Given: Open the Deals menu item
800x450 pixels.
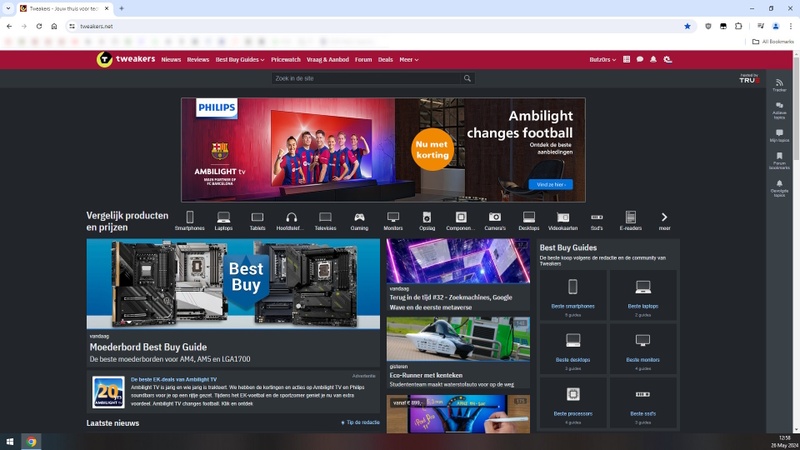Looking at the screenshot, I should [x=385, y=60].
